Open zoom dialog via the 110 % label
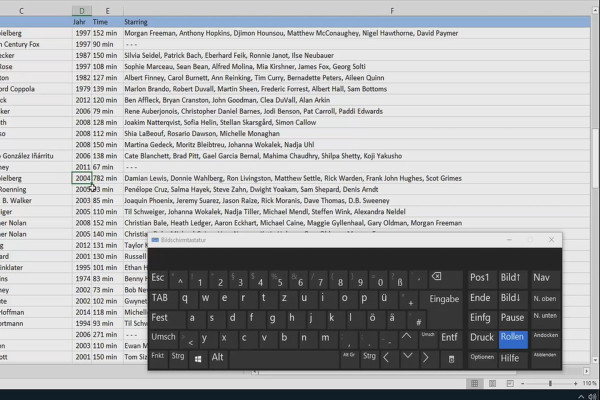Image resolution: width=600 pixels, height=400 pixels. pyautogui.click(x=589, y=383)
